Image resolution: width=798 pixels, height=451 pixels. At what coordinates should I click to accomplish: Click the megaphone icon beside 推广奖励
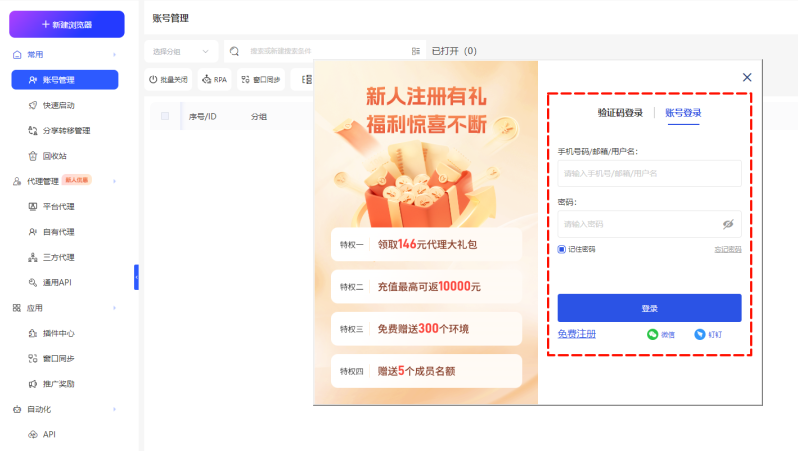coord(33,384)
